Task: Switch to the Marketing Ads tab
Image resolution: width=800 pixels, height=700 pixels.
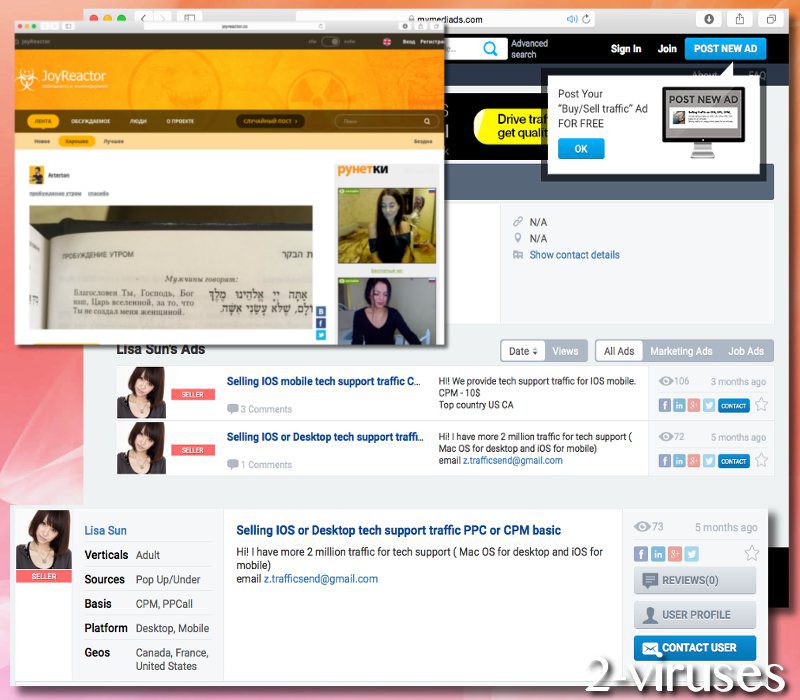Action: pos(681,351)
